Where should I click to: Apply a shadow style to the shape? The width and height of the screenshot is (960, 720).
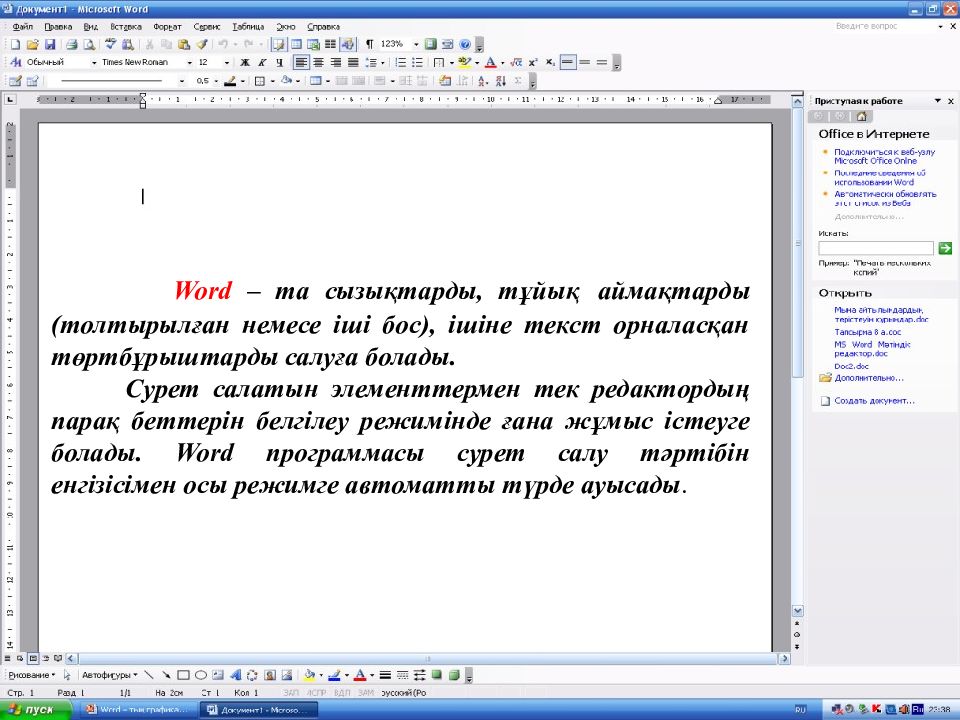[x=437, y=675]
